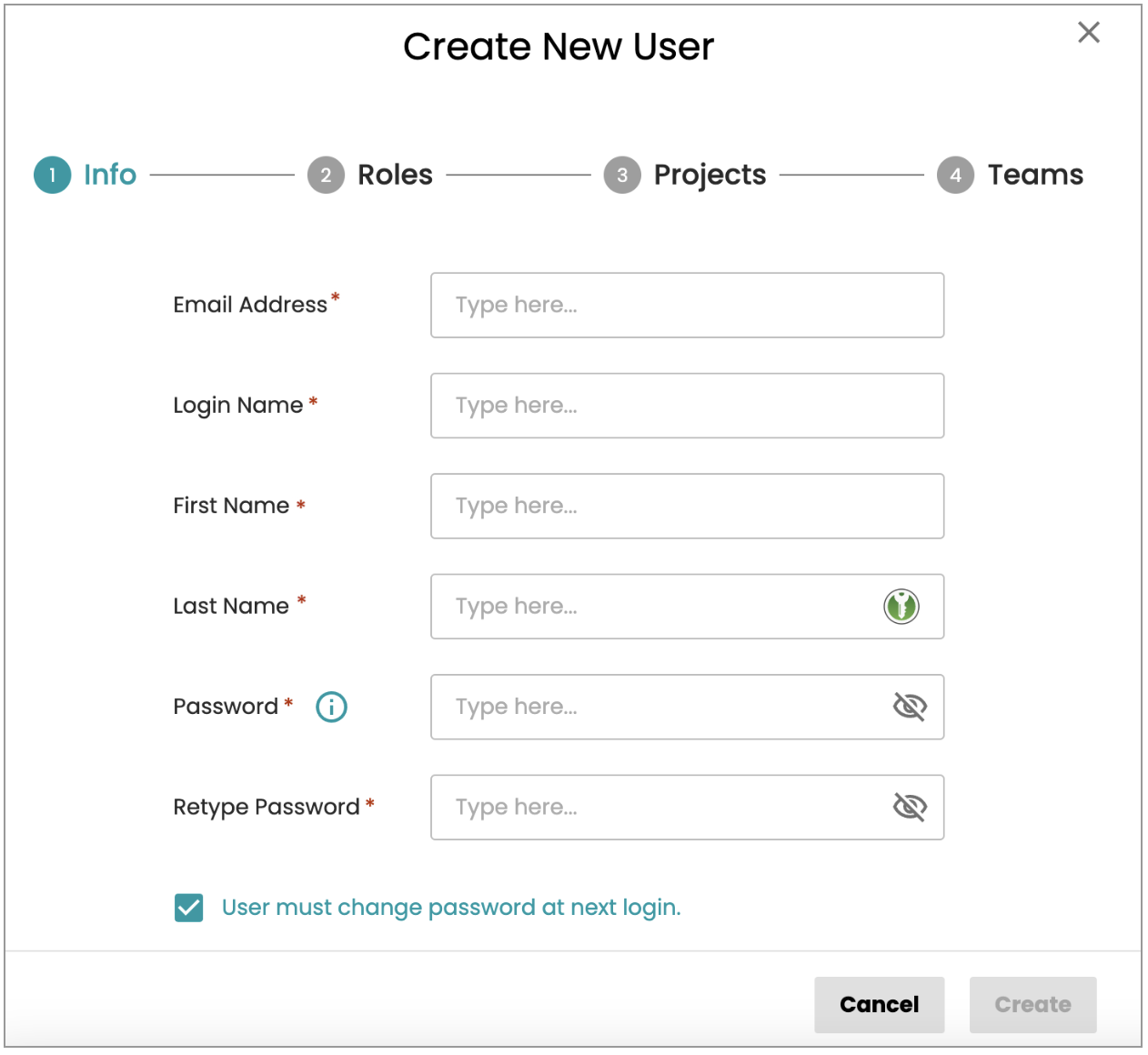Select the First Name text box
Viewport: 1148px width, 1055px height.
687,506
